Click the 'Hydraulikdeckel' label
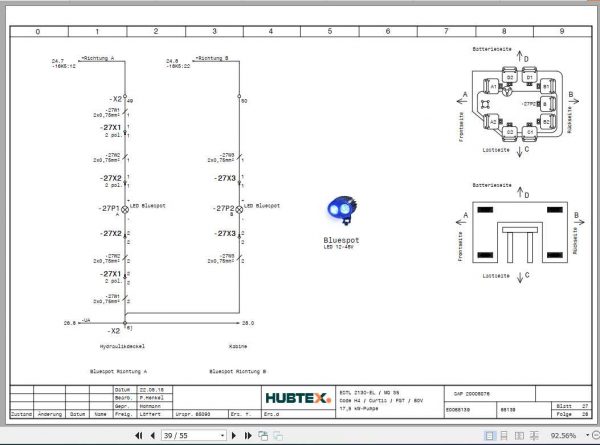This screenshot has width=600, height=445. pyautogui.click(x=122, y=346)
